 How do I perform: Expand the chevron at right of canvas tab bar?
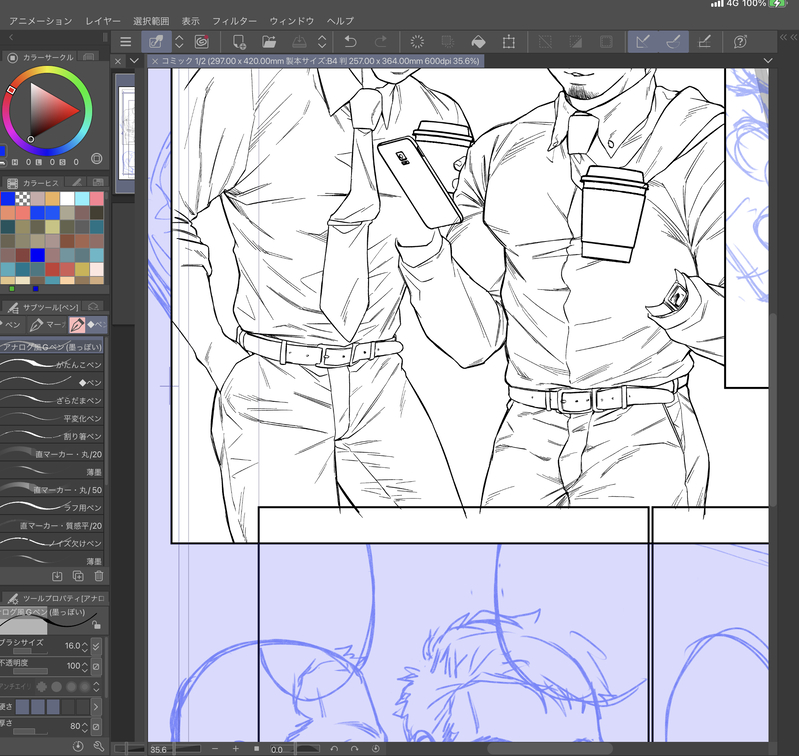(768, 61)
